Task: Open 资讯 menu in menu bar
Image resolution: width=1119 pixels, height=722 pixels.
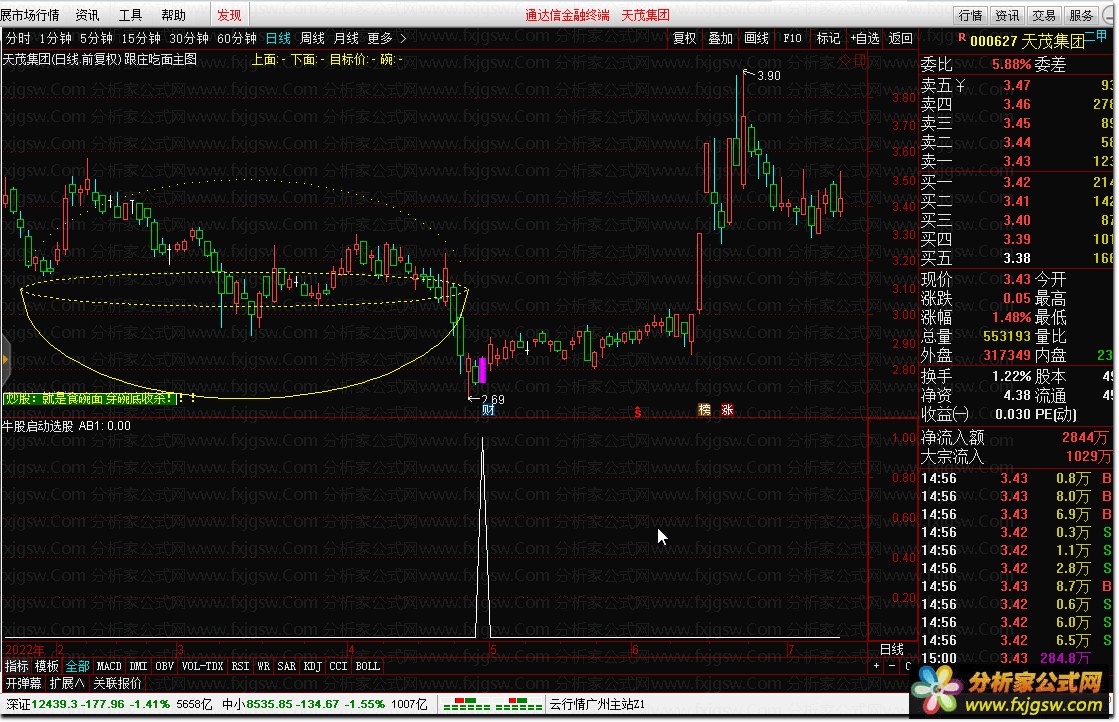Action: (x=87, y=15)
